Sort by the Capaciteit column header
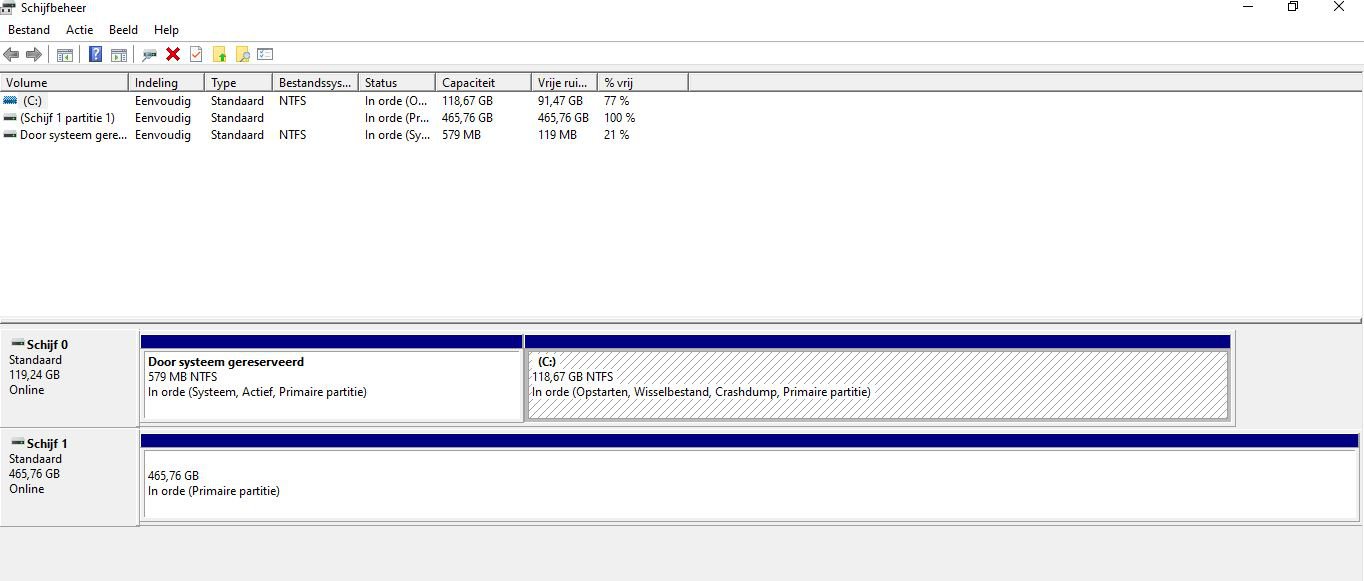 tap(483, 83)
